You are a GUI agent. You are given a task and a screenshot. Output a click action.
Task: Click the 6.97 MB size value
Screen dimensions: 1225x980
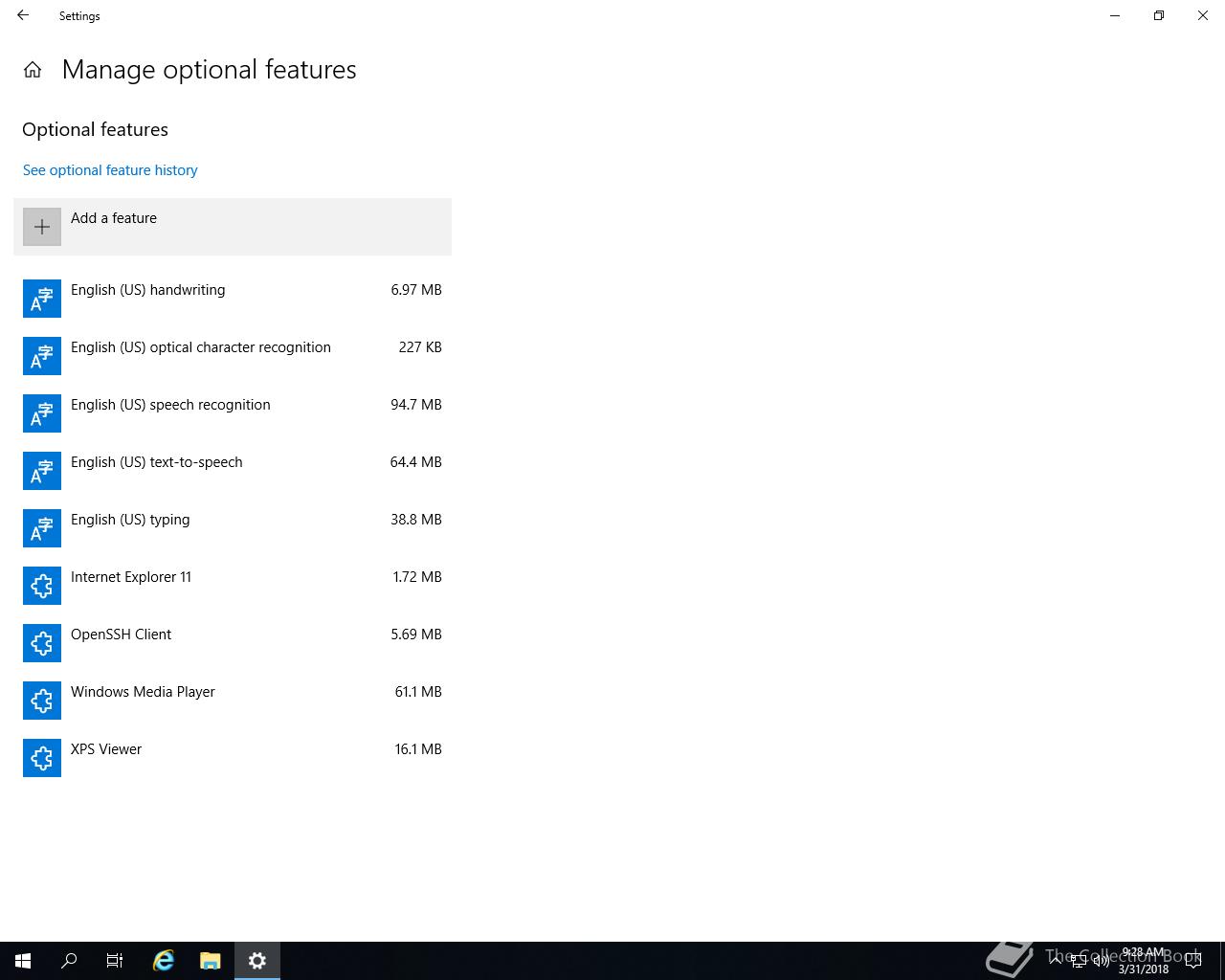coord(416,290)
